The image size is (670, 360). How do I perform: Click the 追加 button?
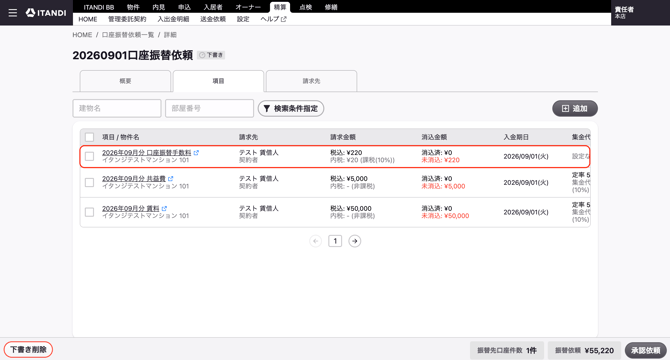[575, 108]
